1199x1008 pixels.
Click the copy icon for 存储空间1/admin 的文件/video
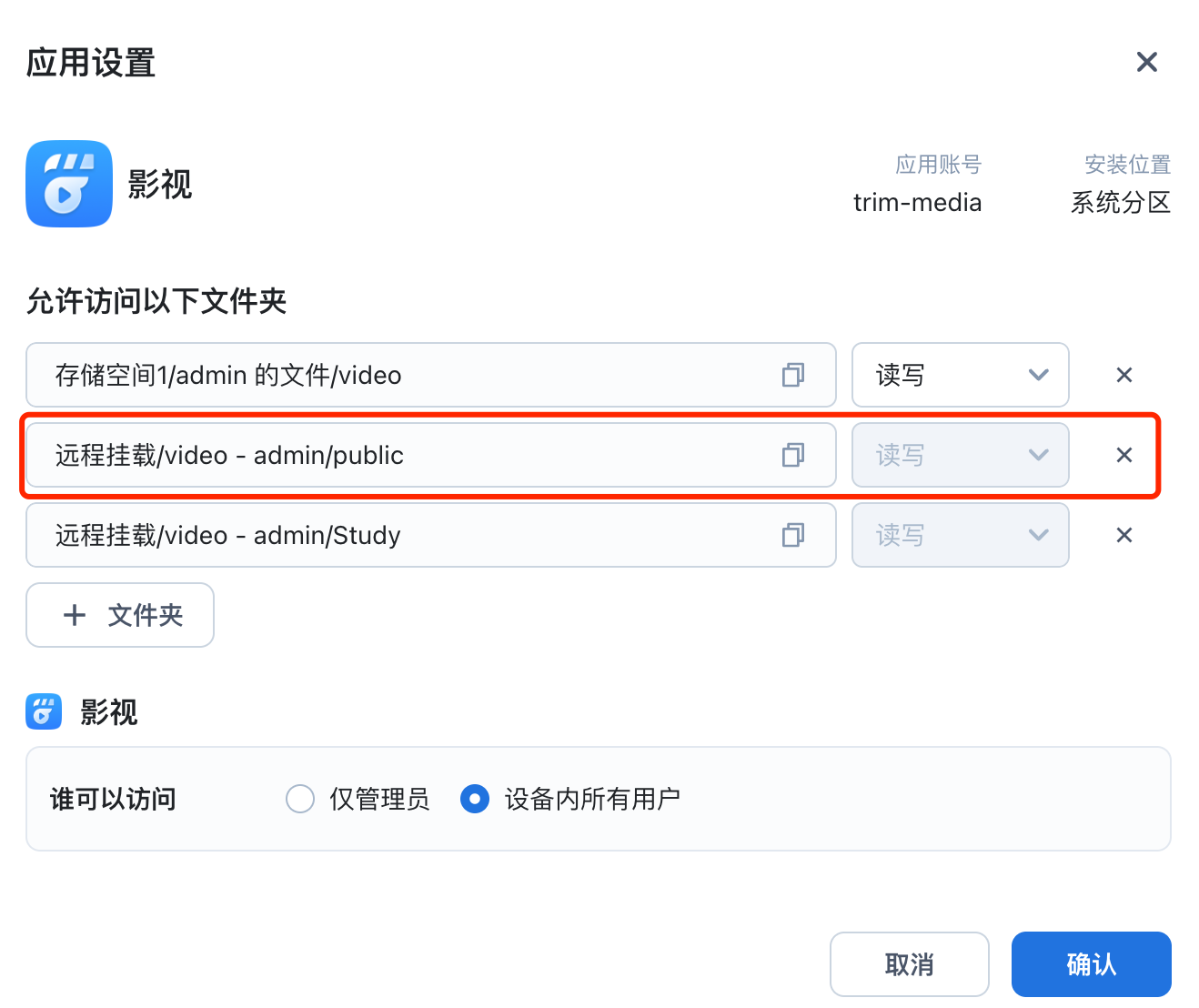pyautogui.click(x=793, y=375)
